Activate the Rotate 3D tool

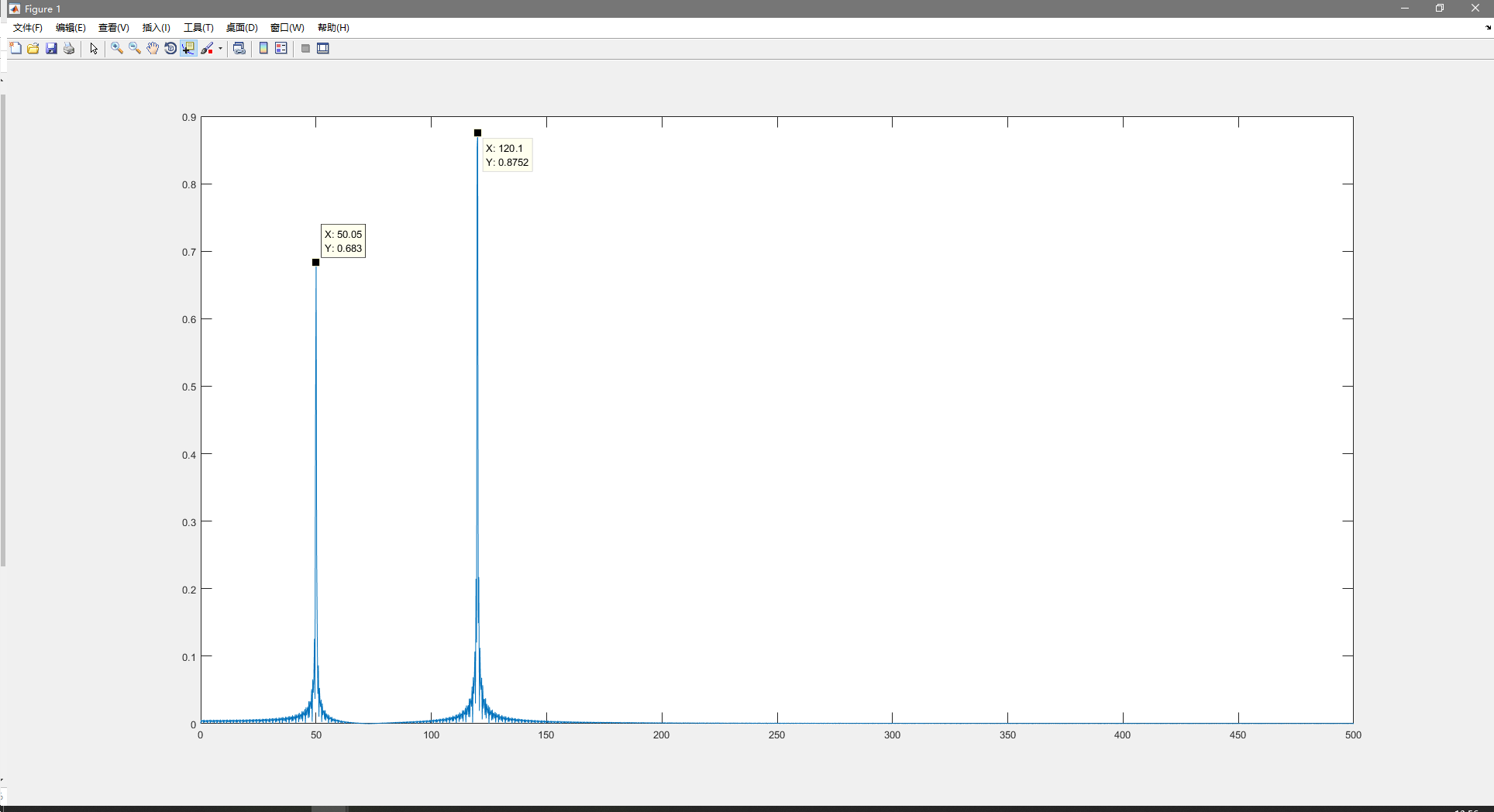coord(170,48)
